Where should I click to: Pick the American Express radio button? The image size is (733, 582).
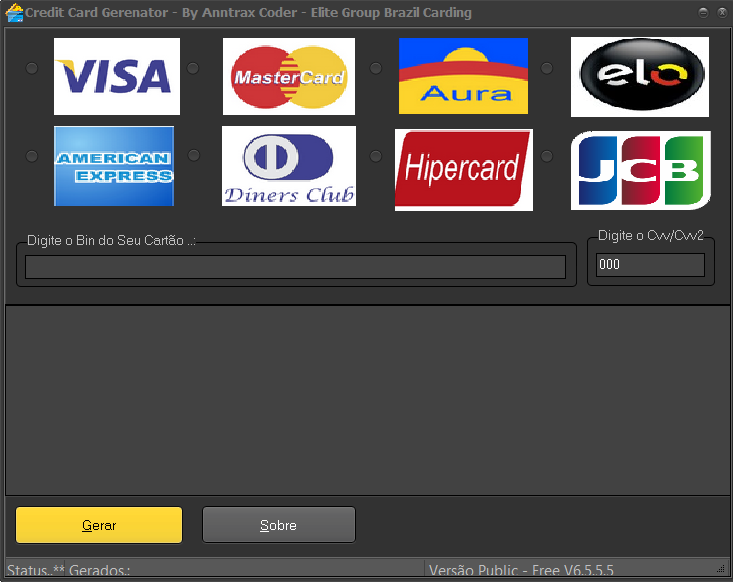[x=32, y=156]
